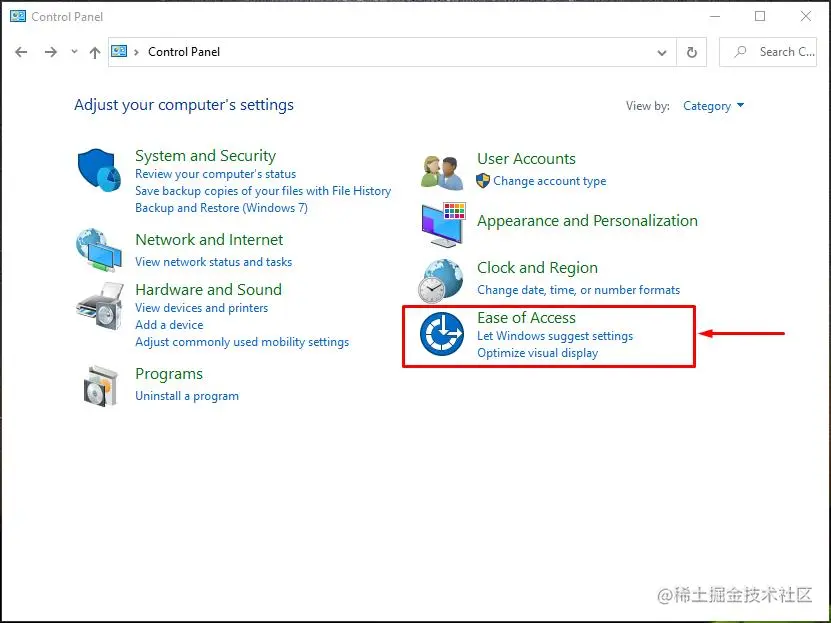Screen dimensions: 831x623
Task: Open recent locations dropdown arrow
Action: 74,52
